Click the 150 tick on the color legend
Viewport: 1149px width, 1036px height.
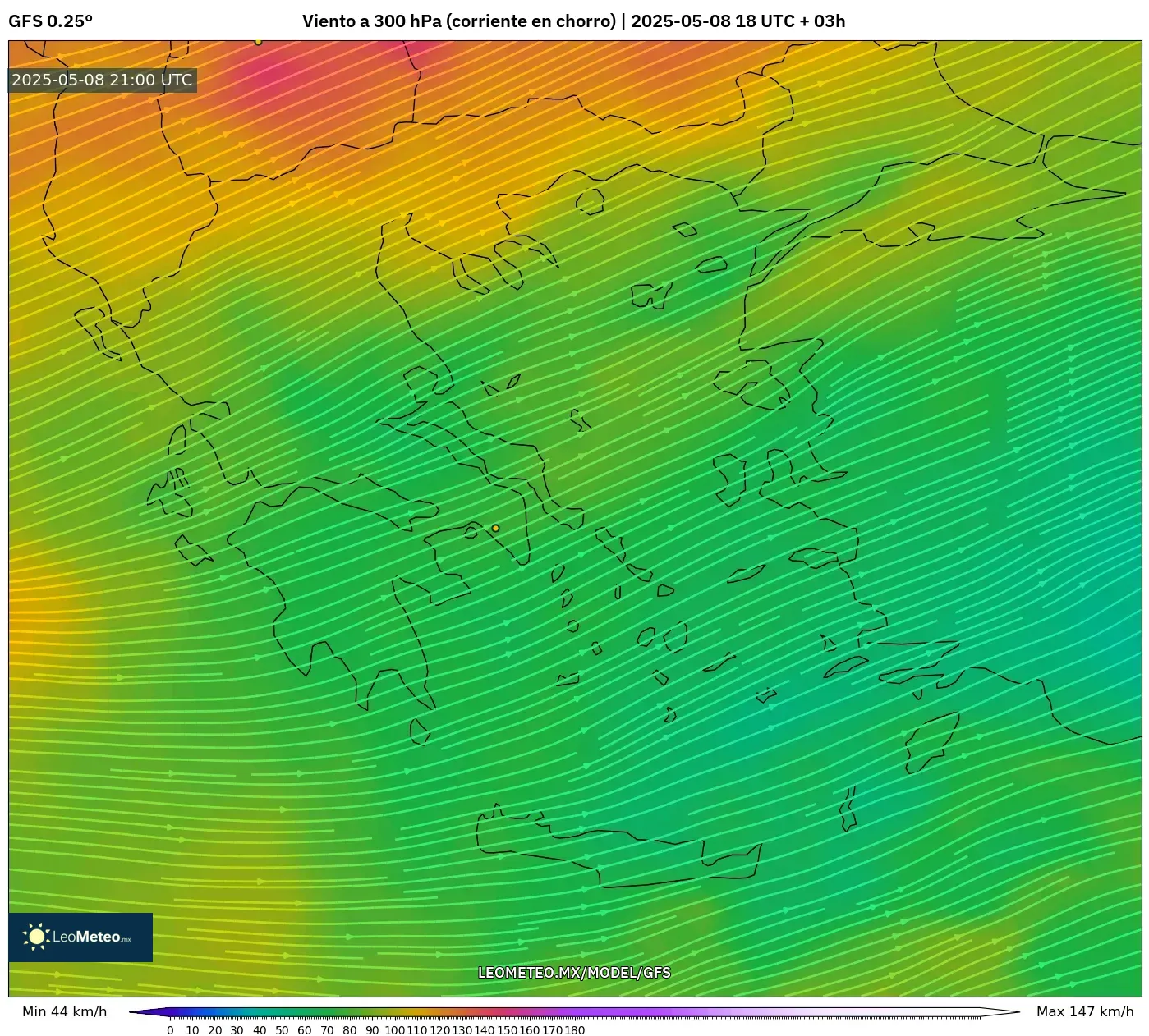(x=507, y=1030)
